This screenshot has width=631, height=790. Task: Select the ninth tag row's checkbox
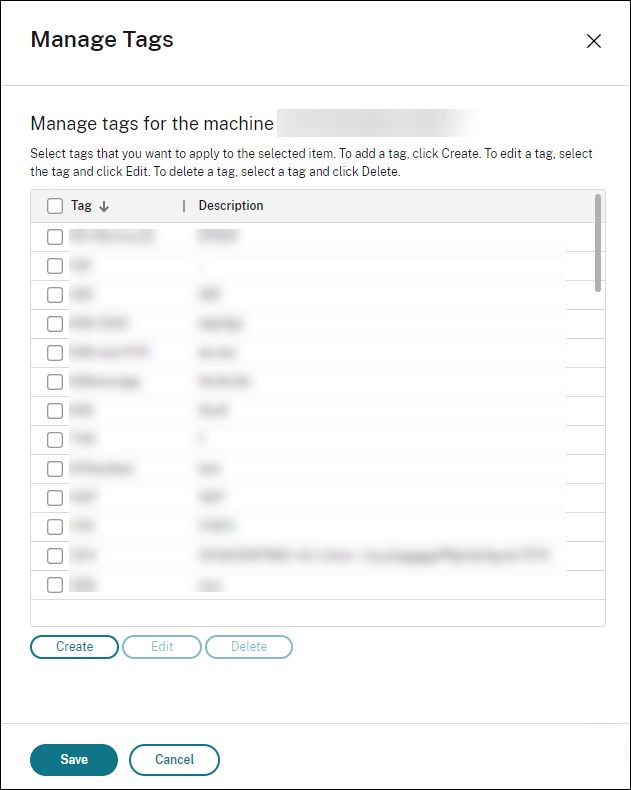(x=54, y=469)
